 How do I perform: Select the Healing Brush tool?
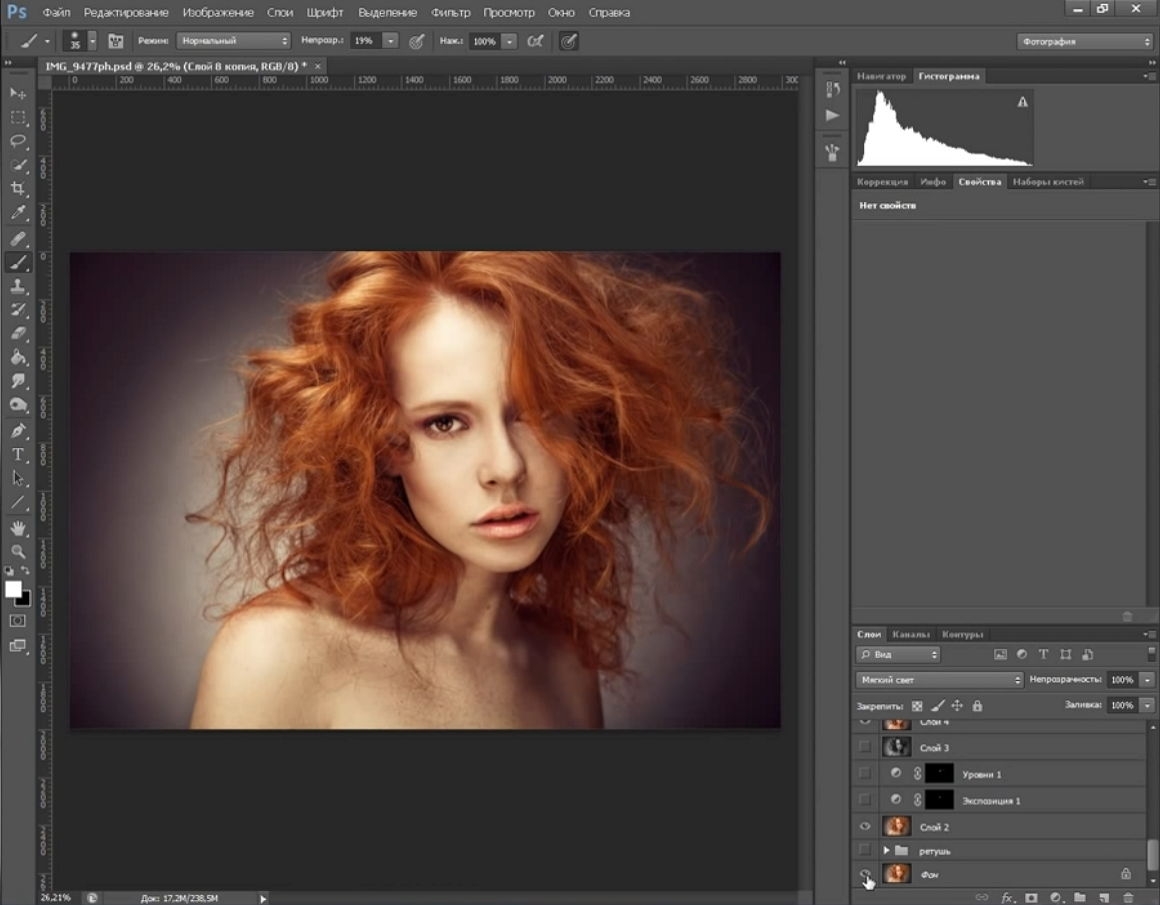click(18, 238)
